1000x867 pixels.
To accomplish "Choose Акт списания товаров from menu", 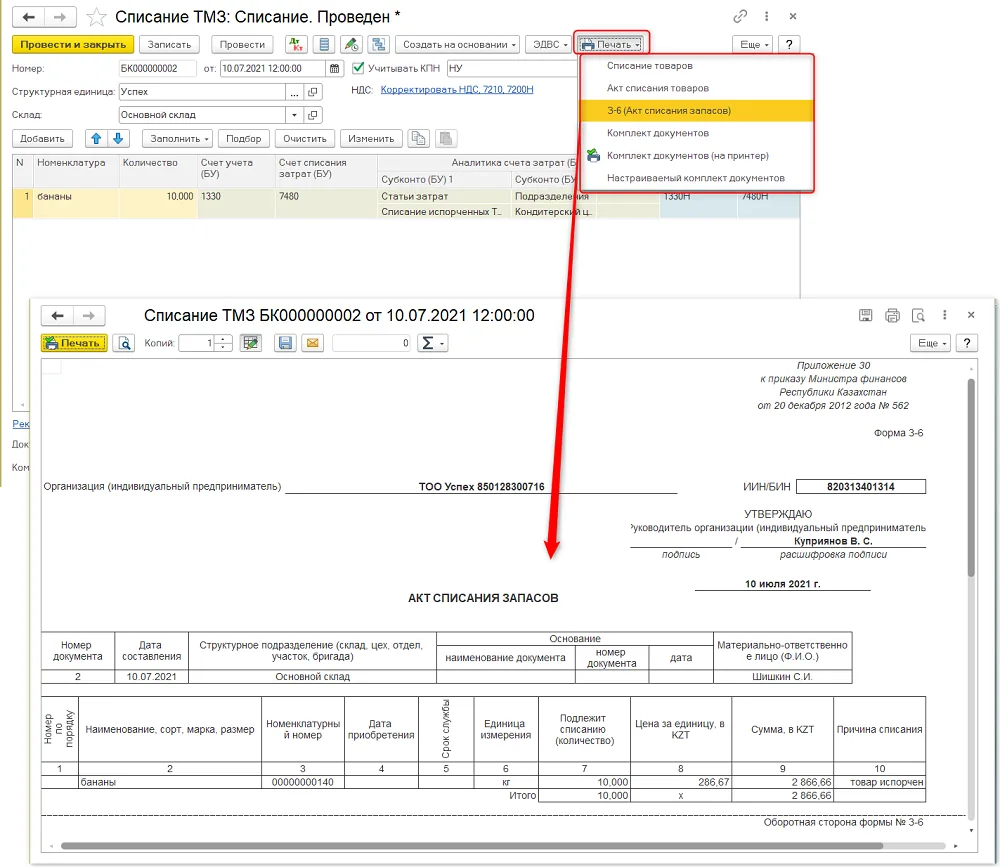I will 697,88.
